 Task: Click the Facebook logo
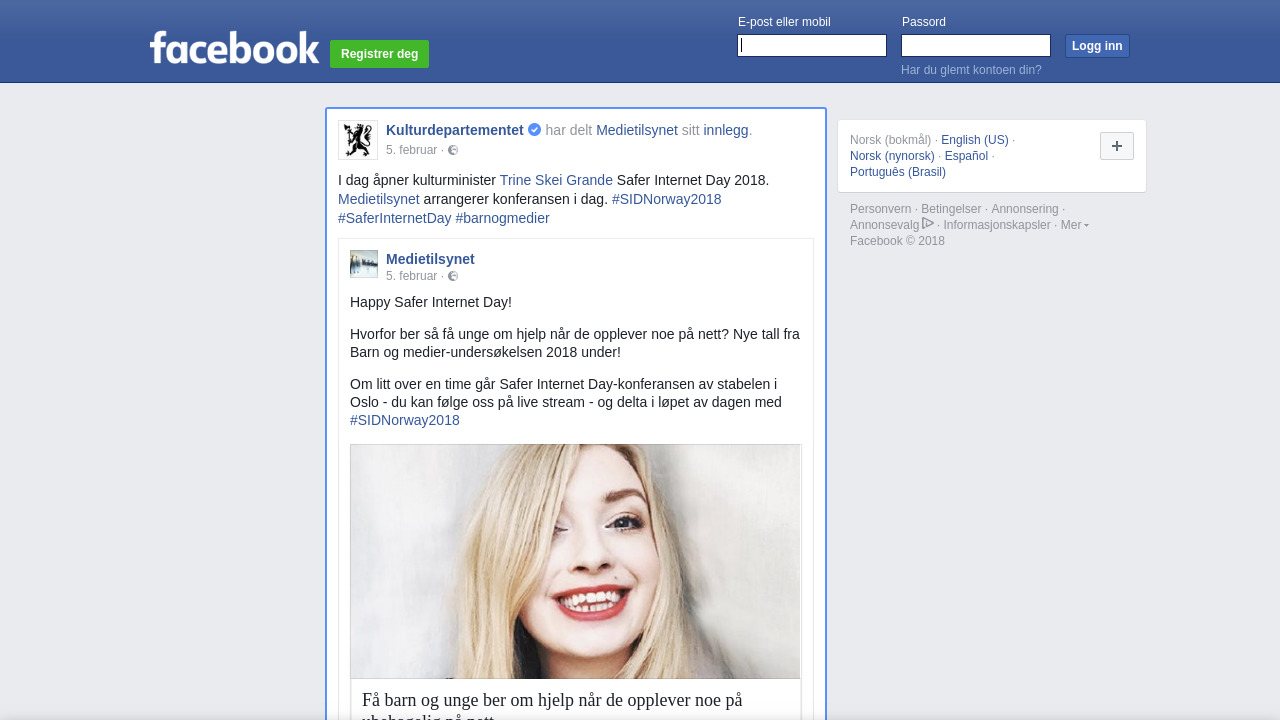tap(235, 47)
